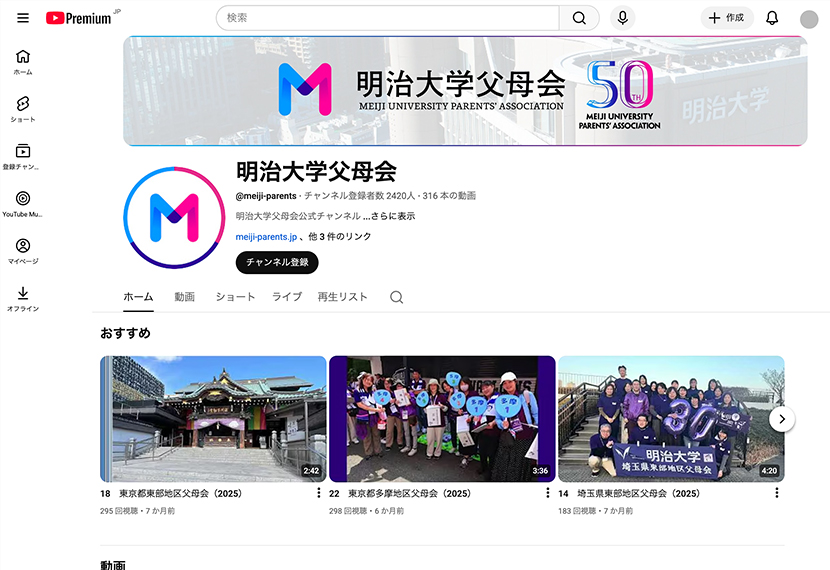This screenshot has width=830, height=570.
Task: Switch to the 再生リスト tab
Action: coord(342,297)
